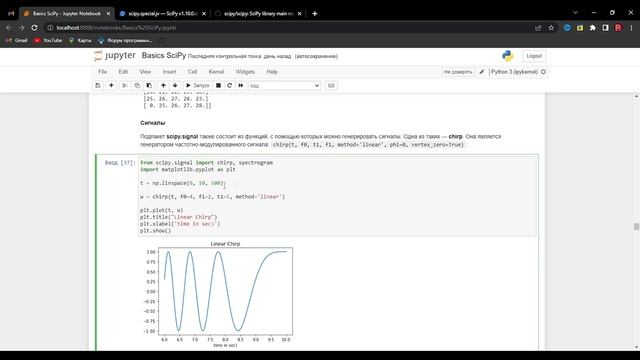This screenshot has width=640, height=360.
Task: Open the Kernel menu
Action: pyautogui.click(x=216, y=72)
